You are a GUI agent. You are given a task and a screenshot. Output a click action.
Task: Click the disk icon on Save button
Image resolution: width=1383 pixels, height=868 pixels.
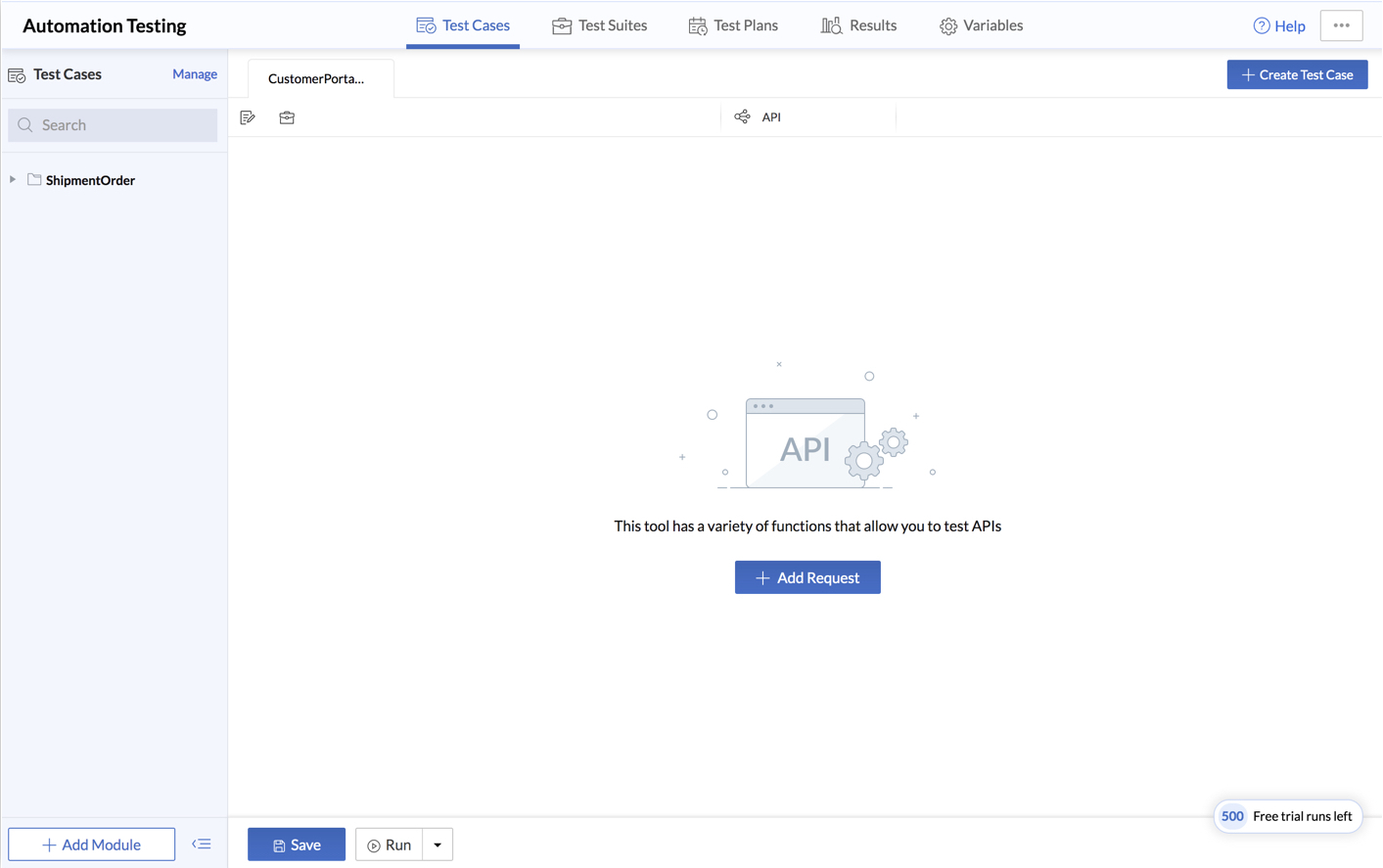[x=279, y=845]
